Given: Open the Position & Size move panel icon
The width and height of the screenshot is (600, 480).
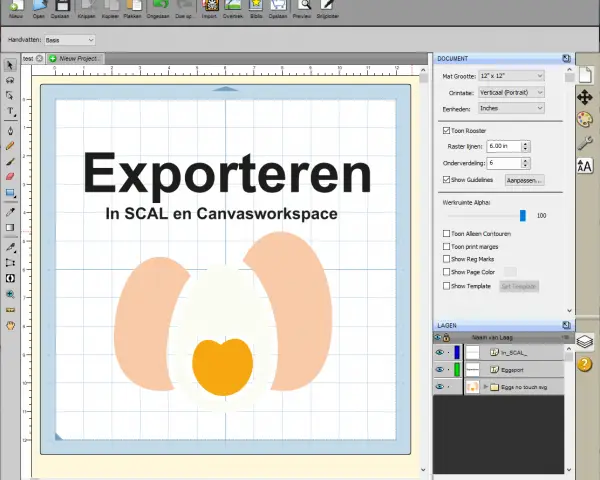Looking at the screenshot, I should (x=585, y=97).
